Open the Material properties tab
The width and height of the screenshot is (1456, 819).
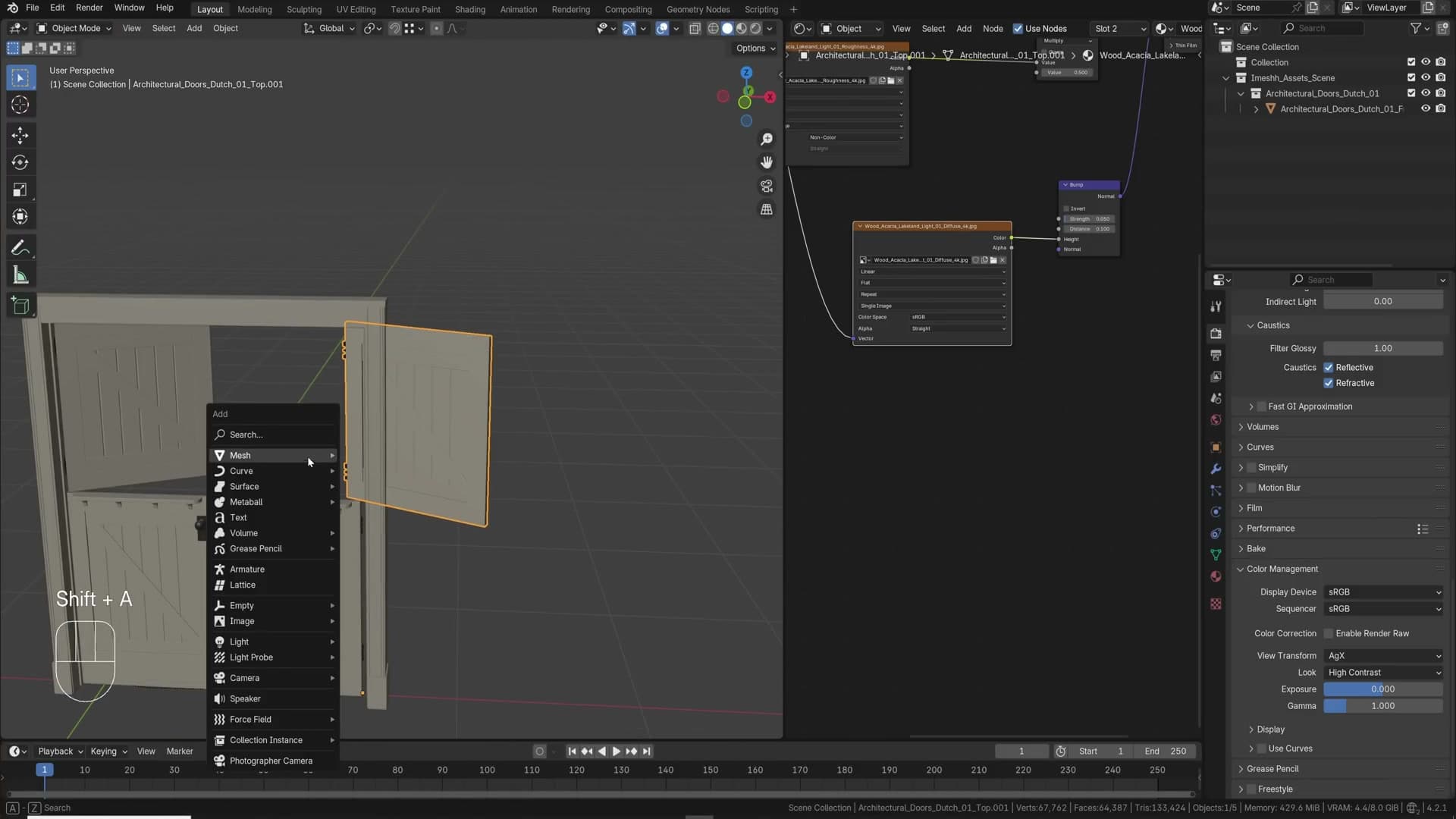click(x=1216, y=576)
